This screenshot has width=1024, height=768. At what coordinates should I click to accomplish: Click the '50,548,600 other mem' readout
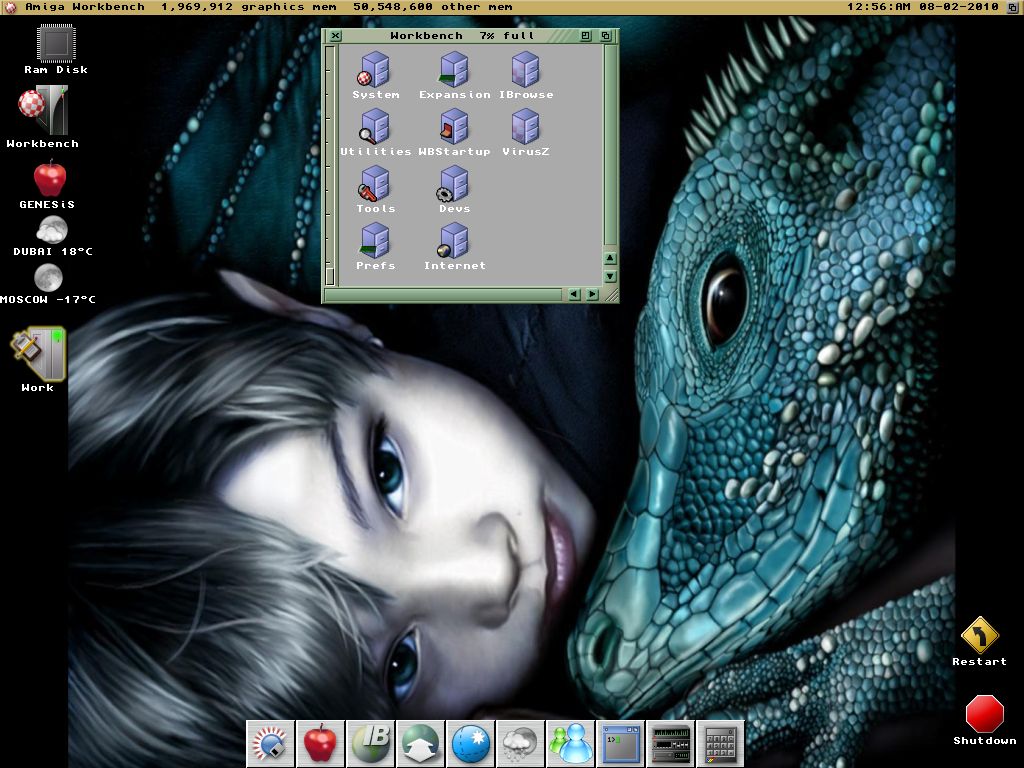point(432,7)
